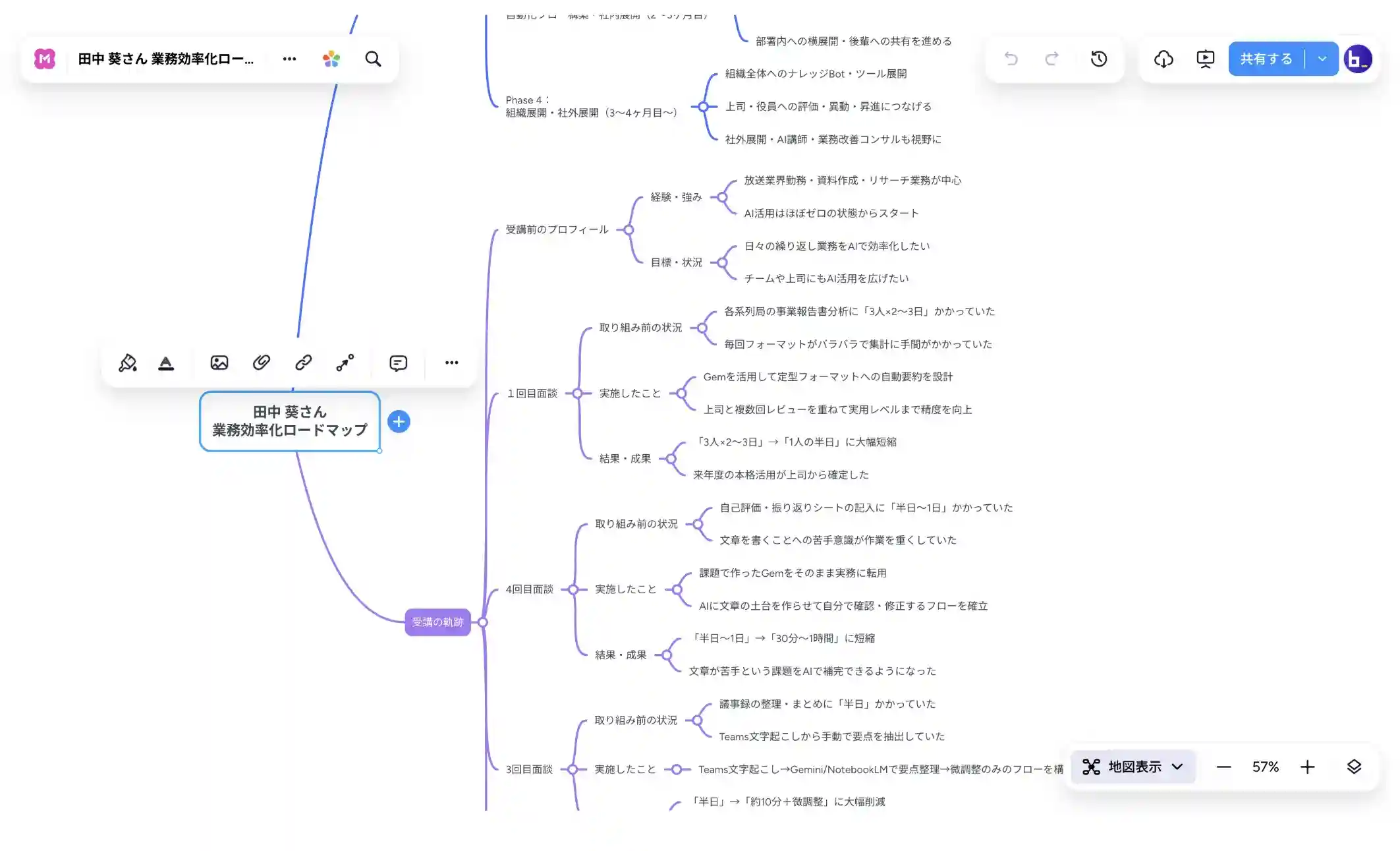This screenshot has width=1400, height=851.
Task: Start presentation mode icon
Action: [x=1205, y=59]
